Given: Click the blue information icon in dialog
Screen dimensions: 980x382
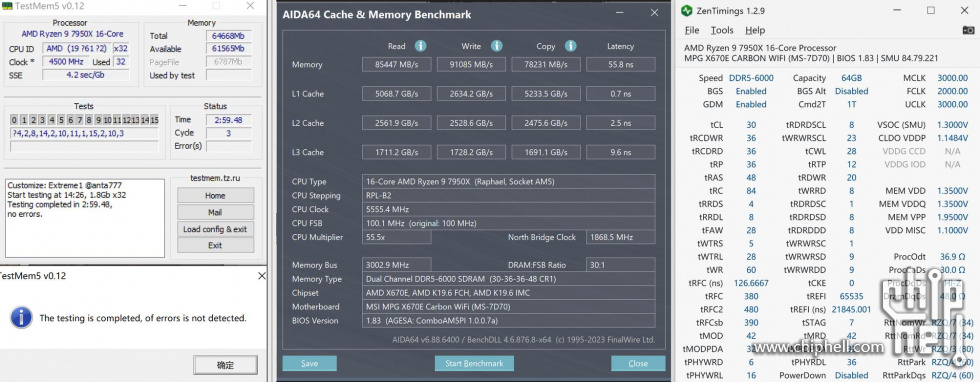Looking at the screenshot, I should [21, 317].
